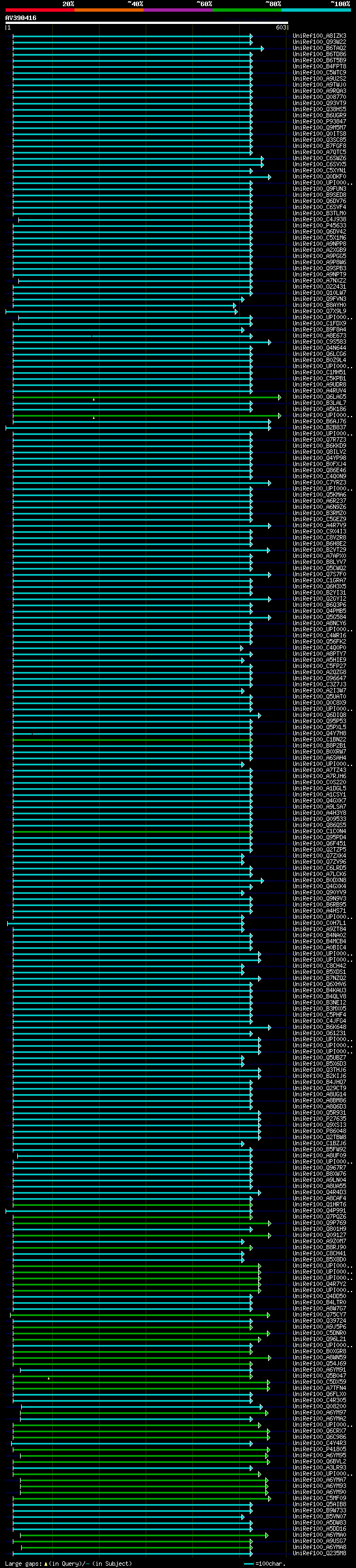Select hit label UniRef100_A7TFN4
Screen dimensions: 356x1568
(x=319, y=1388)
